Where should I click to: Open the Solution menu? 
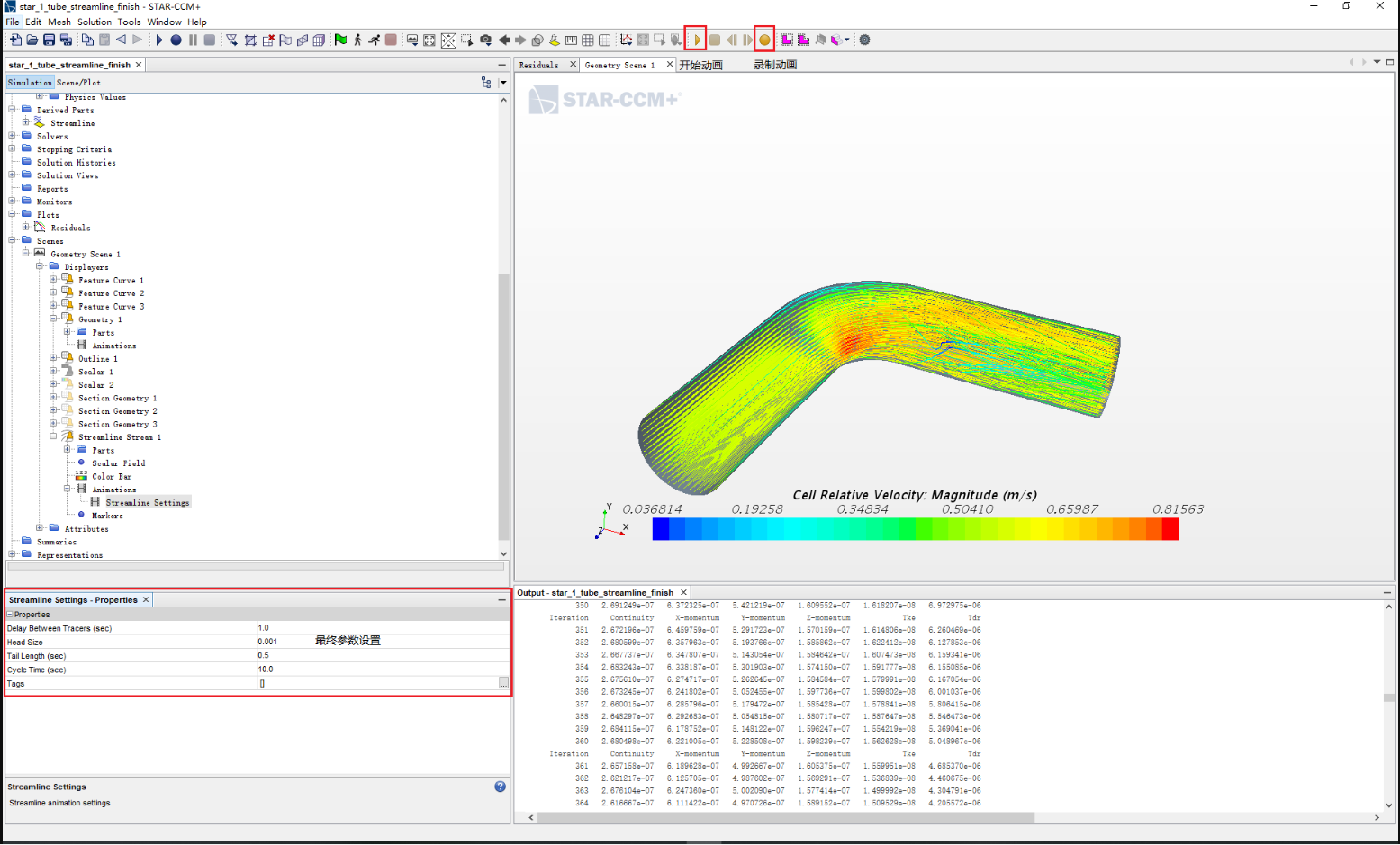click(x=95, y=22)
